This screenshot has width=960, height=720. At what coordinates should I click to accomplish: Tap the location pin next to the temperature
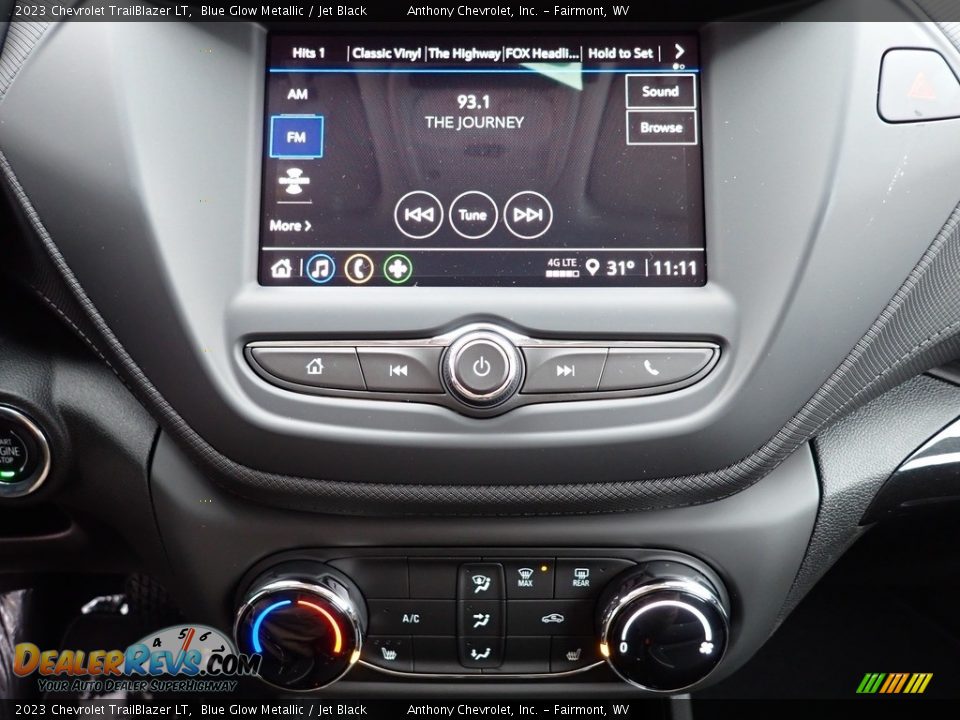coord(595,266)
